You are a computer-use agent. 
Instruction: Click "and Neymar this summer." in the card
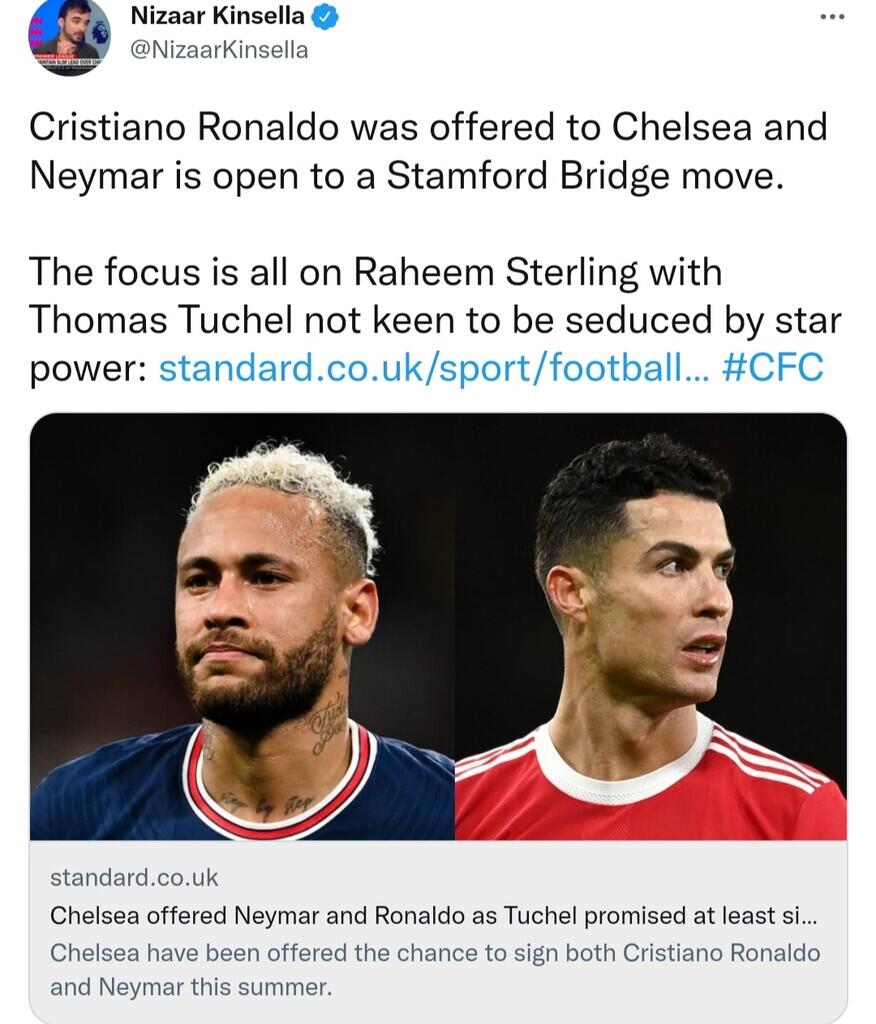pyautogui.click(x=190, y=987)
